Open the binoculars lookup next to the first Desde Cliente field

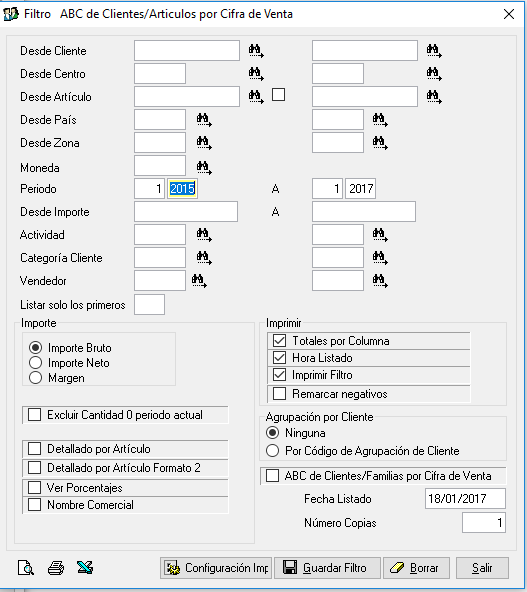tap(256, 51)
